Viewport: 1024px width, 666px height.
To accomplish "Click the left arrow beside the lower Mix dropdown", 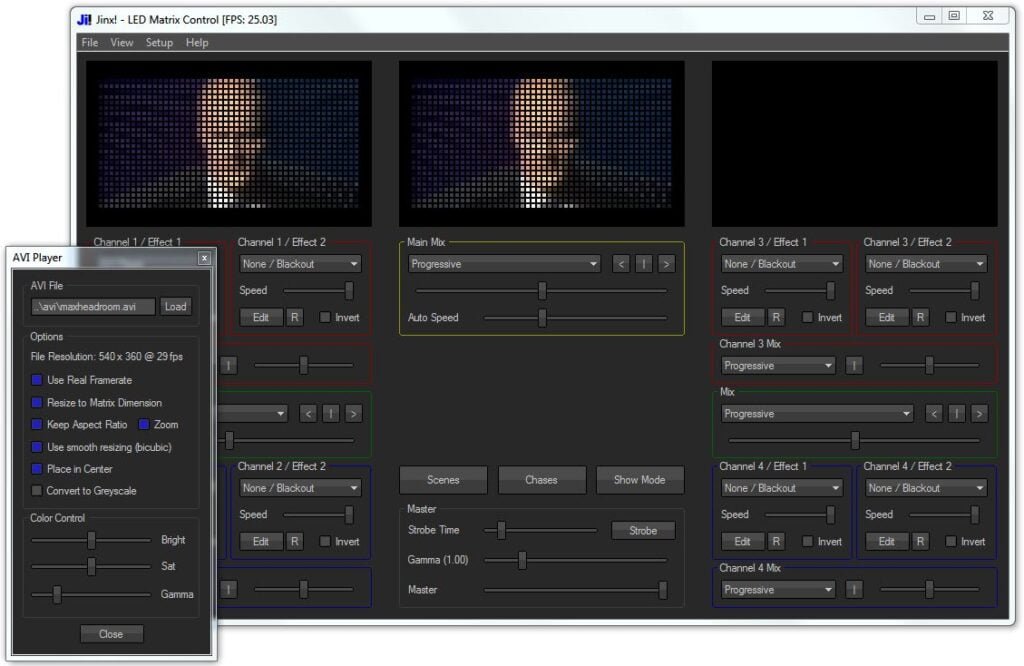I will tap(936, 413).
